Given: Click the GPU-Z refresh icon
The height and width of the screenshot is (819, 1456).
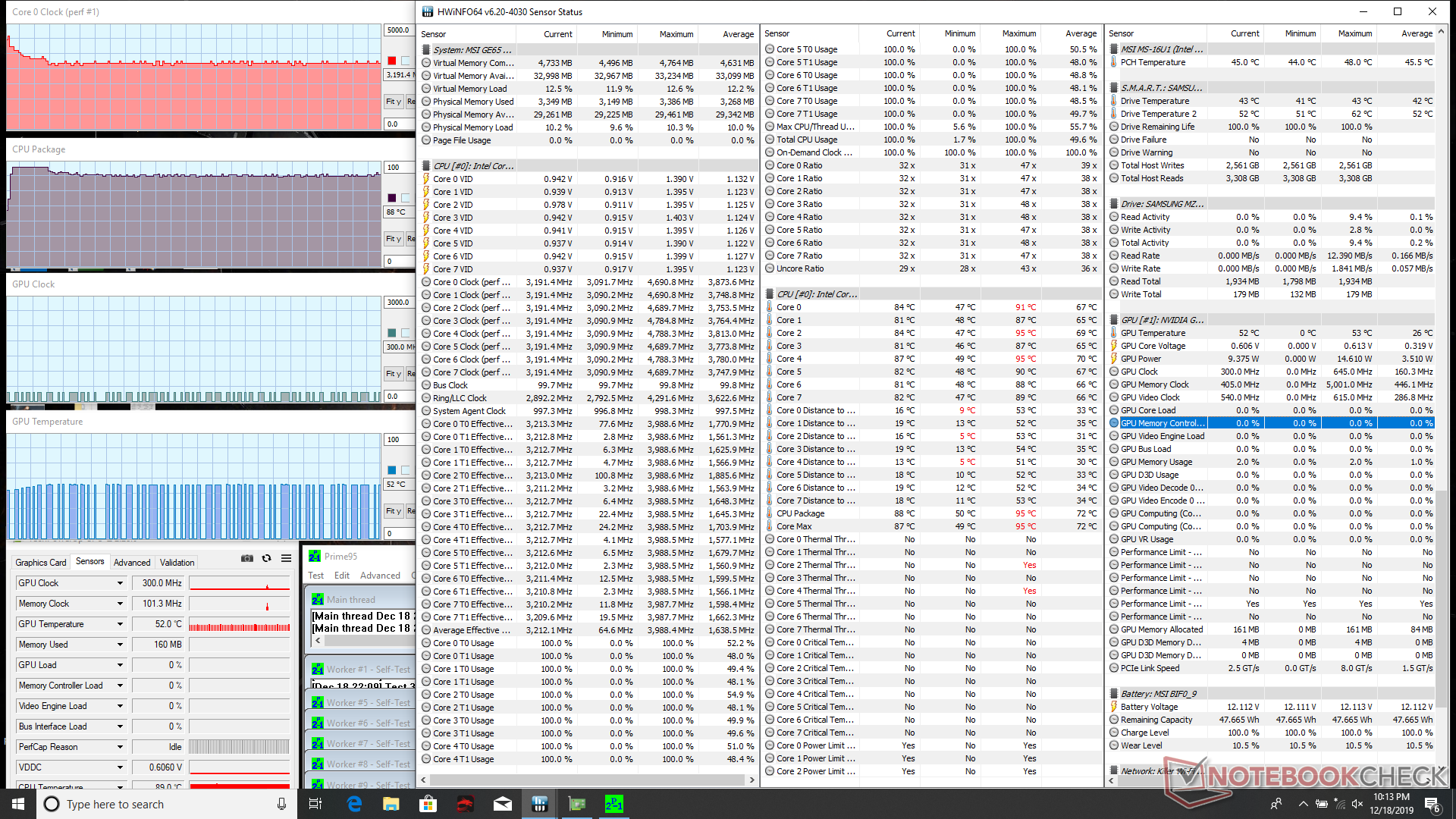Looking at the screenshot, I should tap(266, 558).
